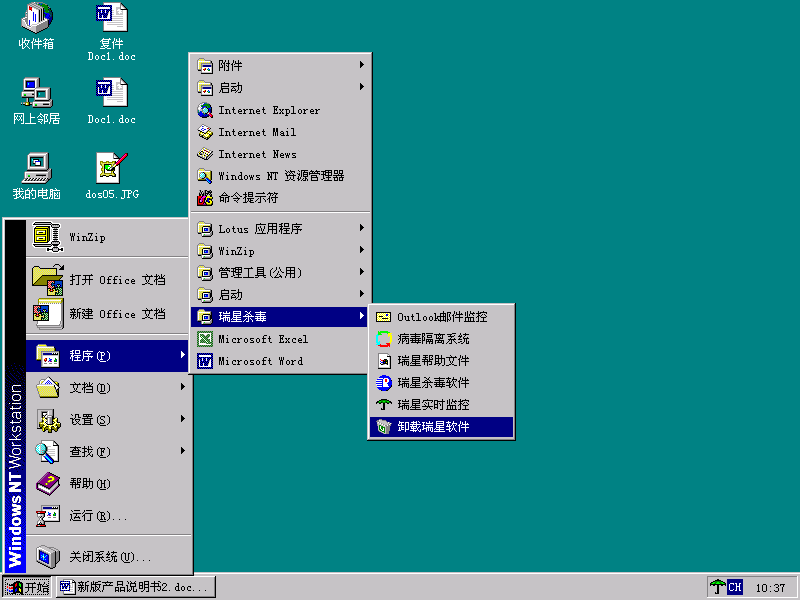This screenshot has width=800, height=600.
Task: Open Internet Mail from the programs list
Action: click(280, 132)
